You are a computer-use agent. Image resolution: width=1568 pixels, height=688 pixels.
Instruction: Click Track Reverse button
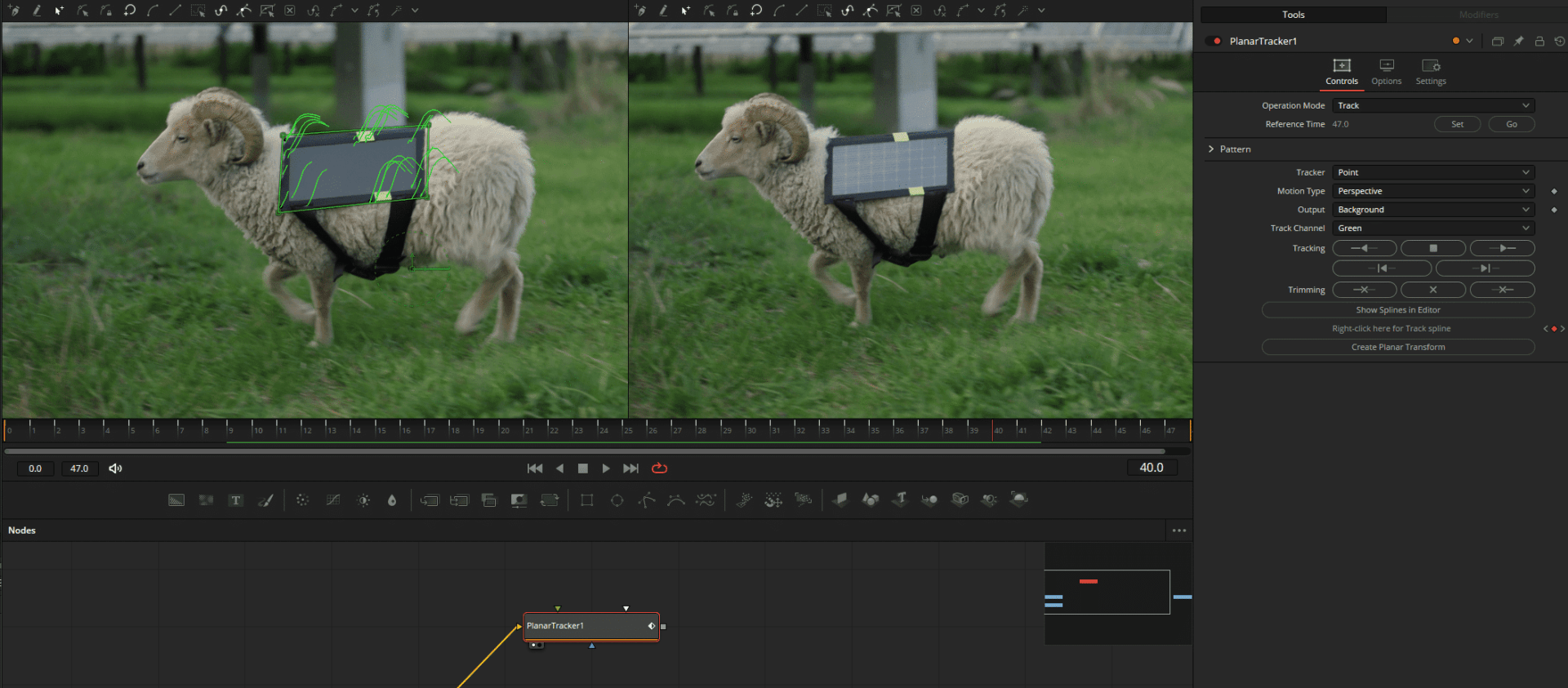click(1365, 248)
